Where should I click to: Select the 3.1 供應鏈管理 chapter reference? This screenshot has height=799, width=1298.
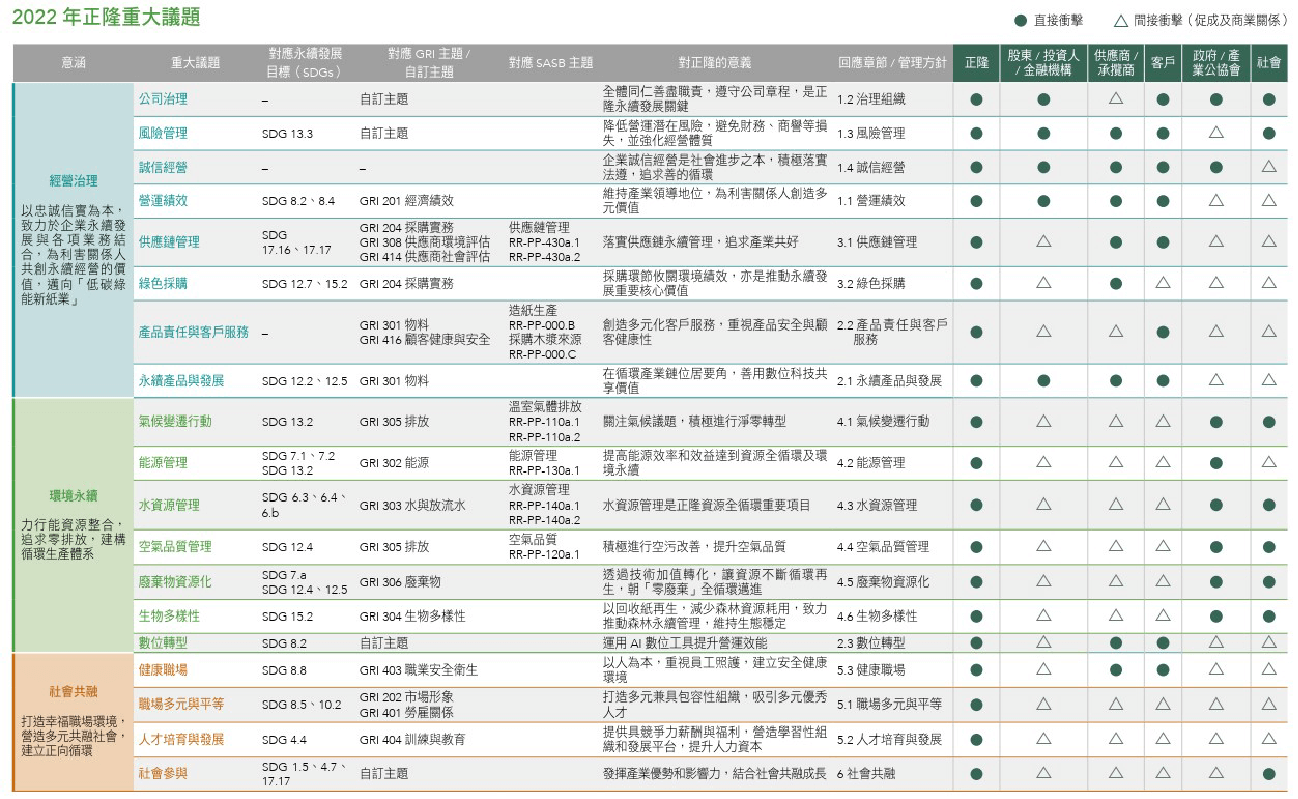click(x=877, y=241)
